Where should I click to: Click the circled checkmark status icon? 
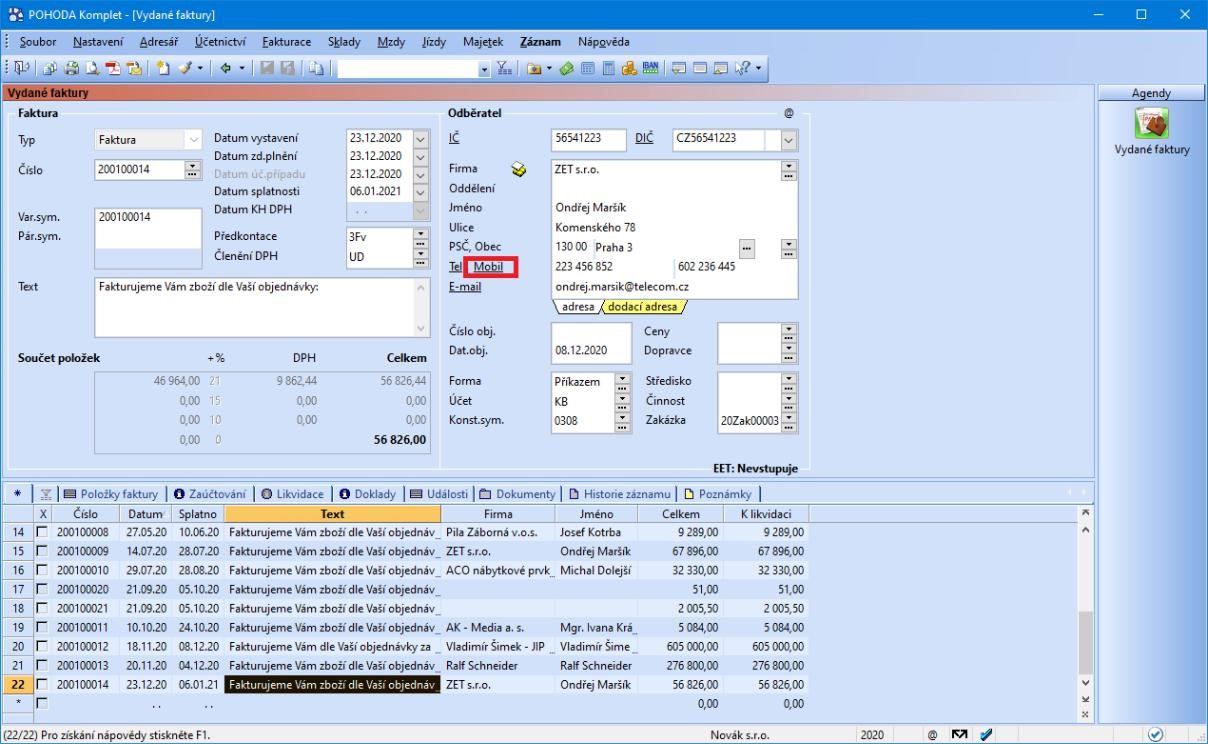(1156, 735)
